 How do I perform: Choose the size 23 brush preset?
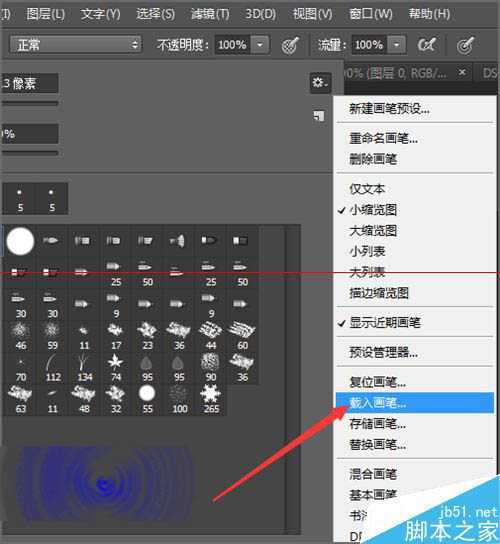pyautogui.click(x=147, y=336)
